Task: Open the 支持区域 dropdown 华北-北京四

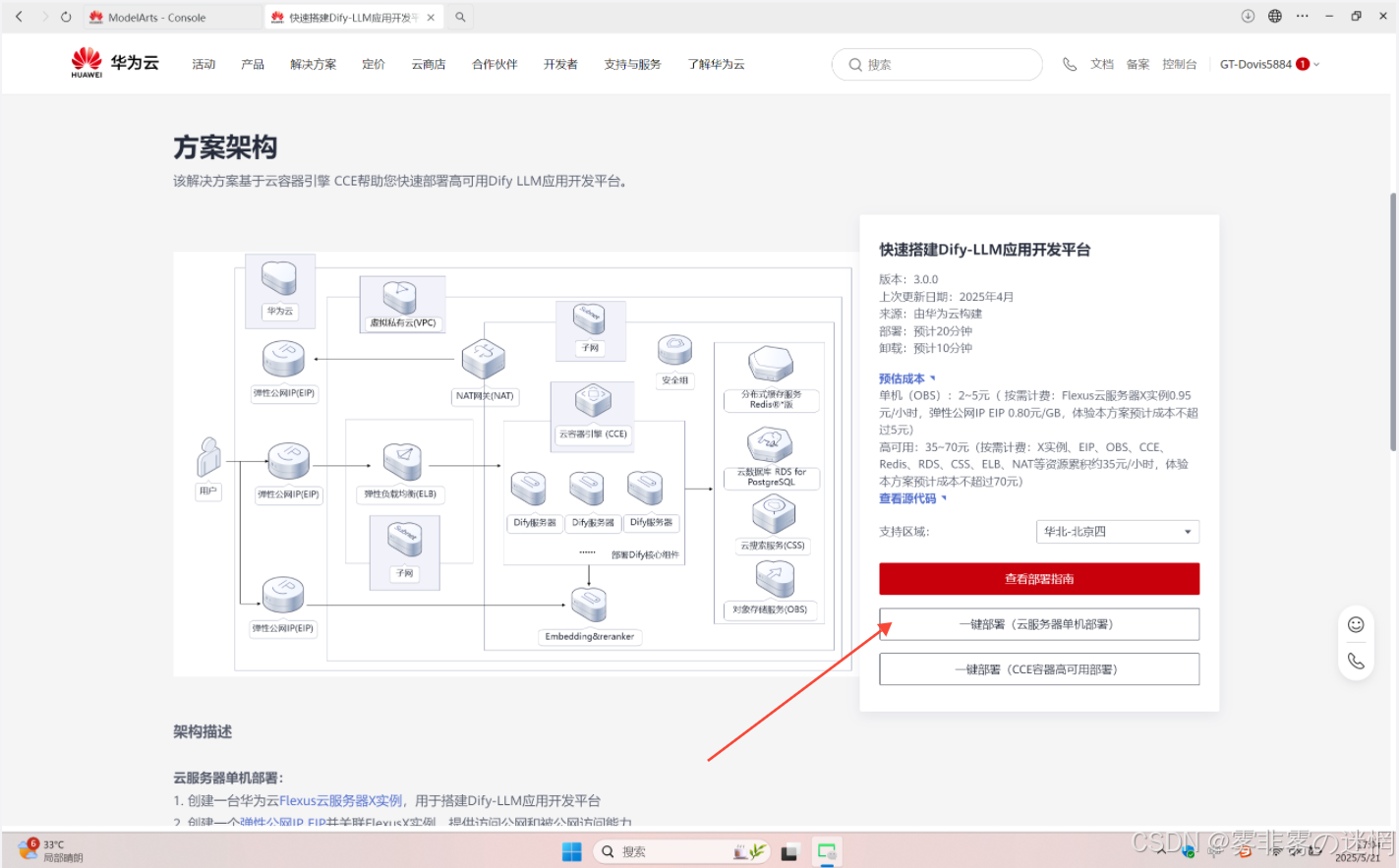Action: 1118,532
